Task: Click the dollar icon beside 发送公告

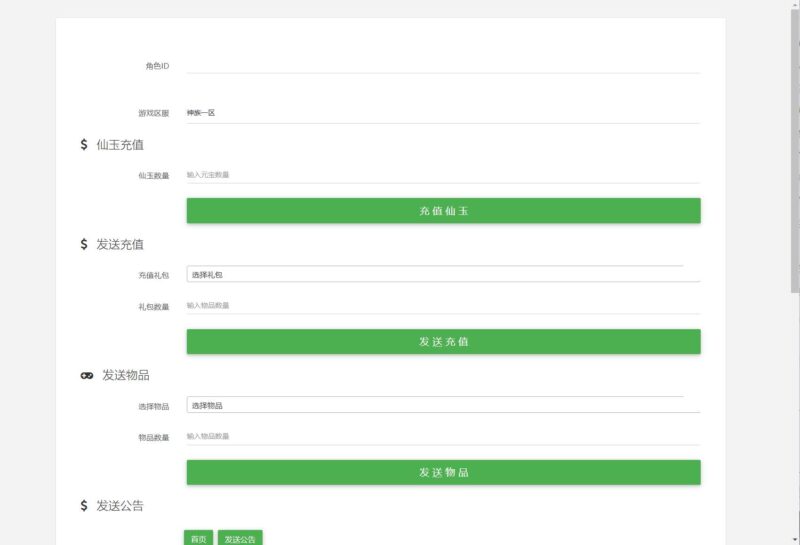Action: [x=84, y=506]
